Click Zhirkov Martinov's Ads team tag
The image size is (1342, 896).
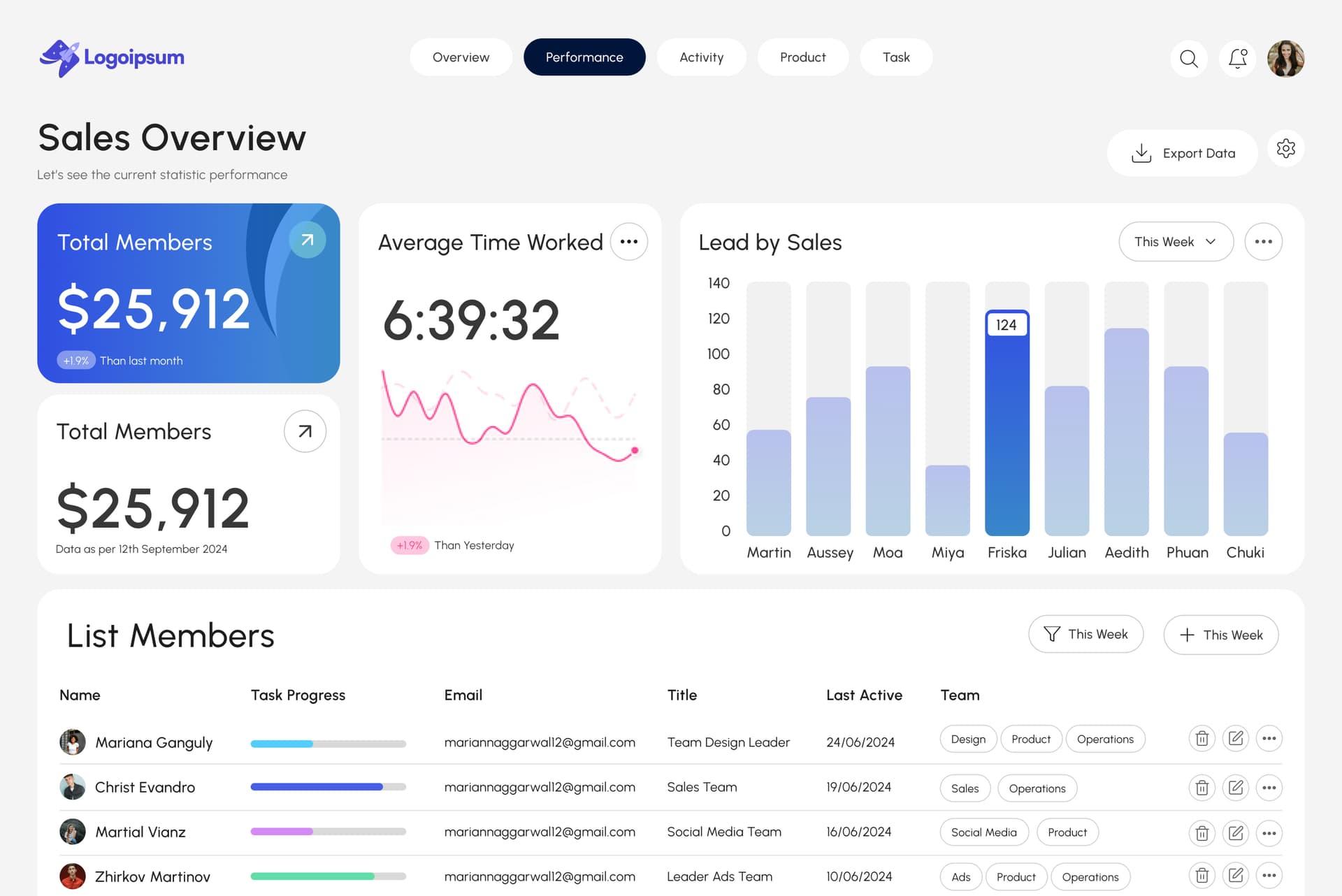[x=961, y=876]
